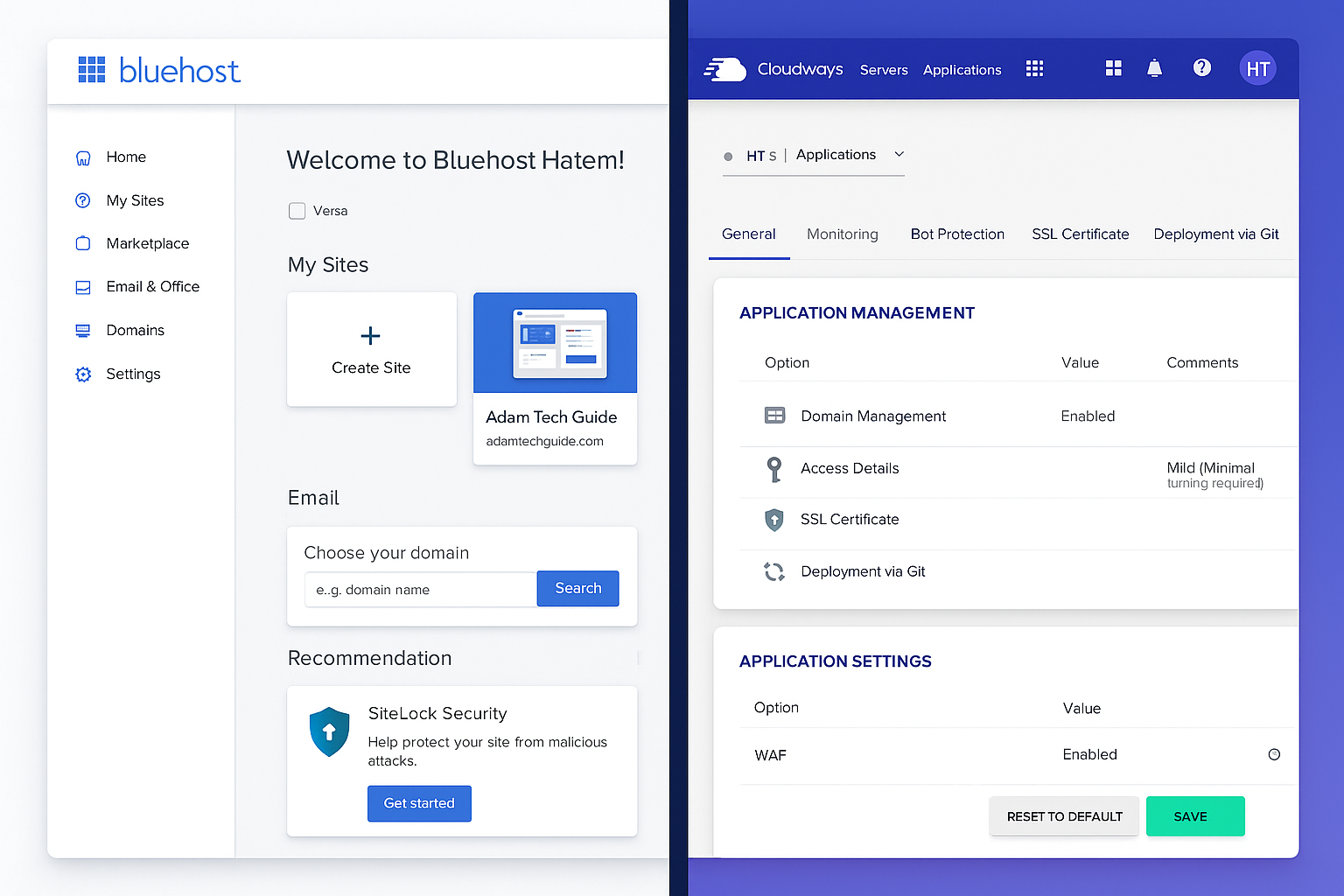Click the plus icon on Create Site card
The width and height of the screenshot is (1344, 896).
(x=371, y=336)
